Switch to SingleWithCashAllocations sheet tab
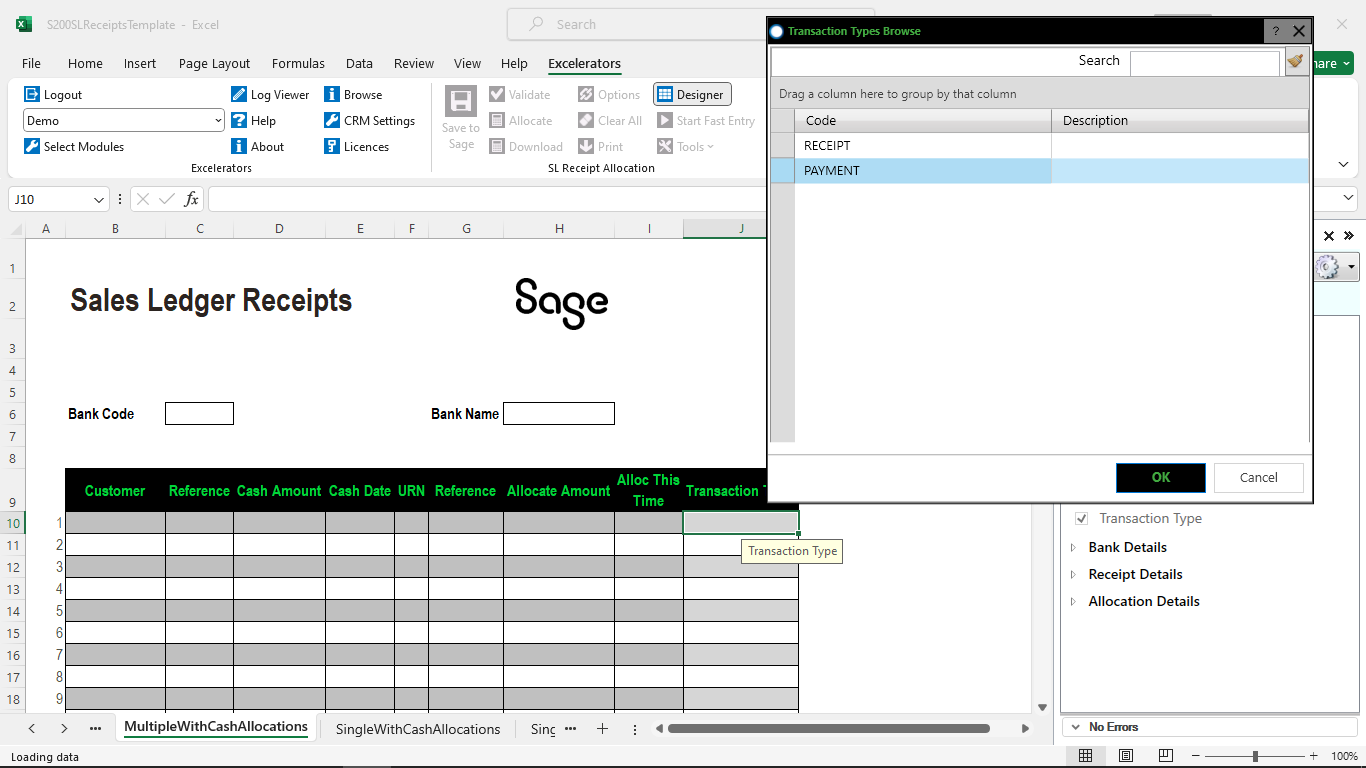 [x=418, y=729]
